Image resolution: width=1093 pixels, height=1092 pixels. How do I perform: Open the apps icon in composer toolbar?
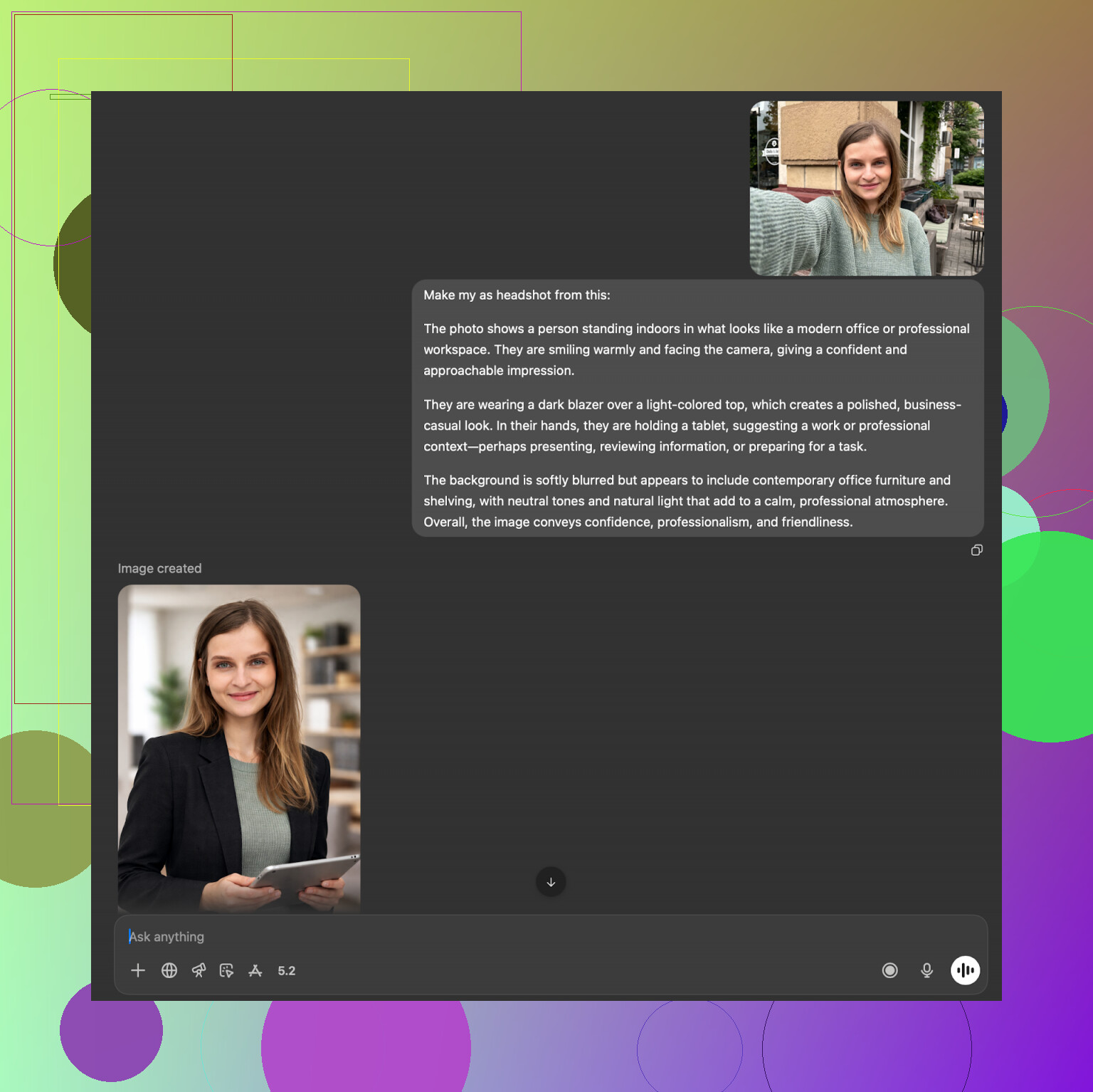(255, 970)
